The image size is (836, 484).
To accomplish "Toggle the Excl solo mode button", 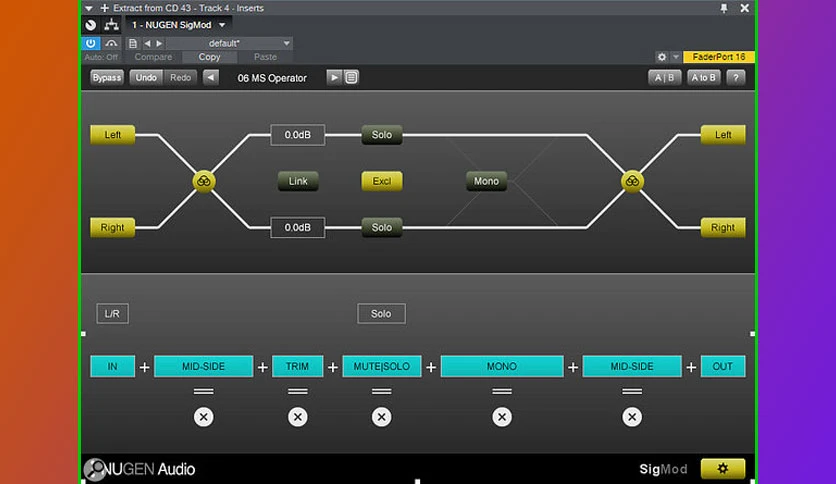I will [382, 181].
